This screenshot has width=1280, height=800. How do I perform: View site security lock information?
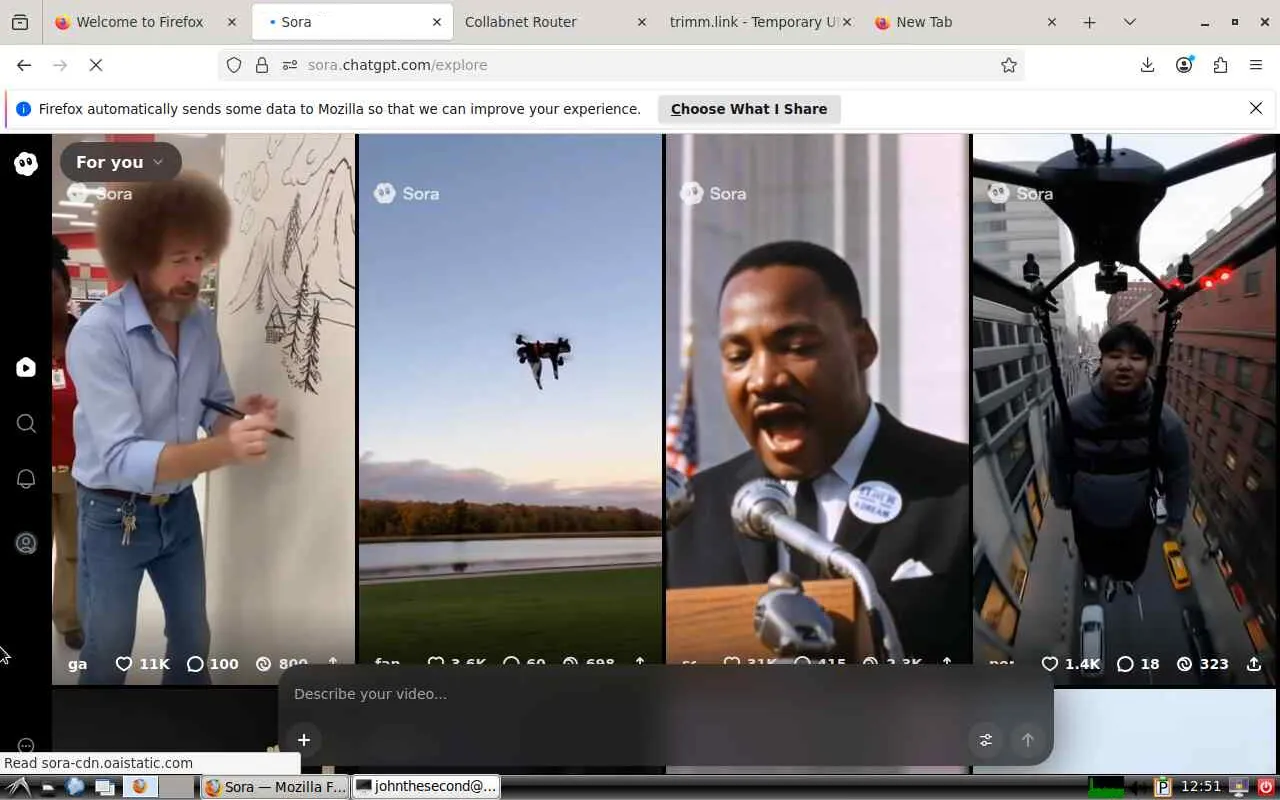point(262,65)
